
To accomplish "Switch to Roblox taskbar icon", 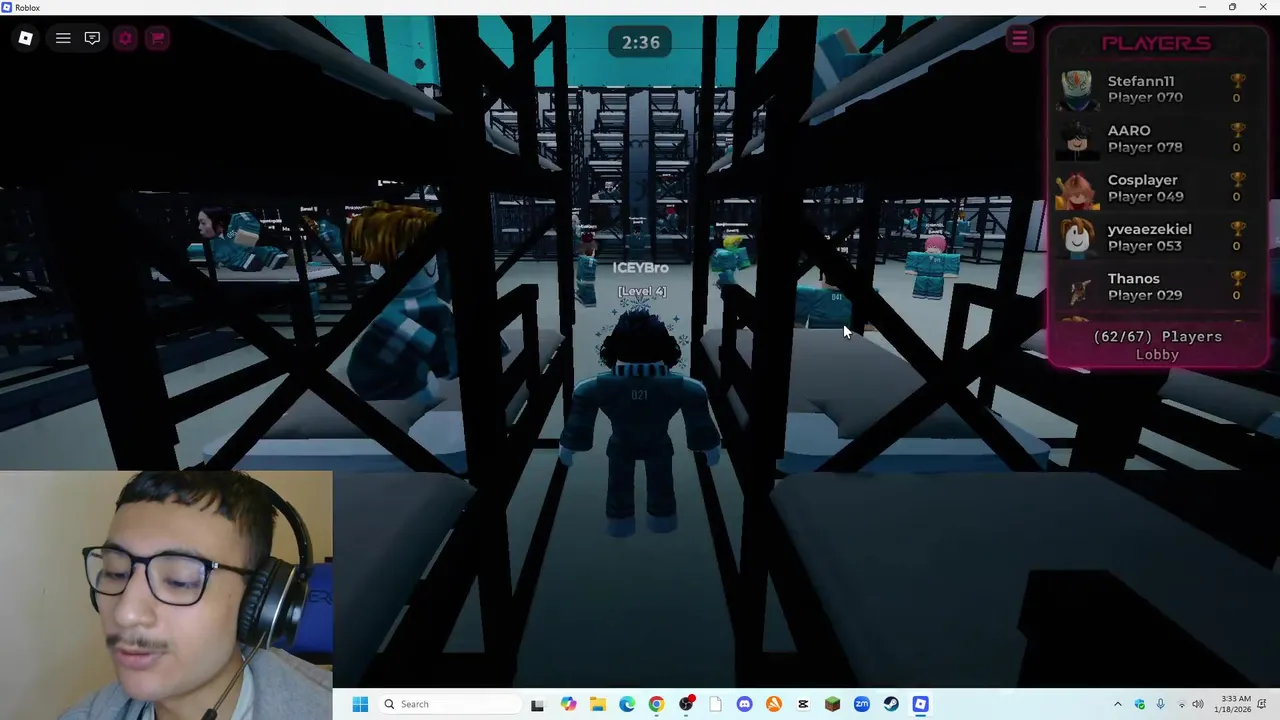I will click(x=921, y=704).
